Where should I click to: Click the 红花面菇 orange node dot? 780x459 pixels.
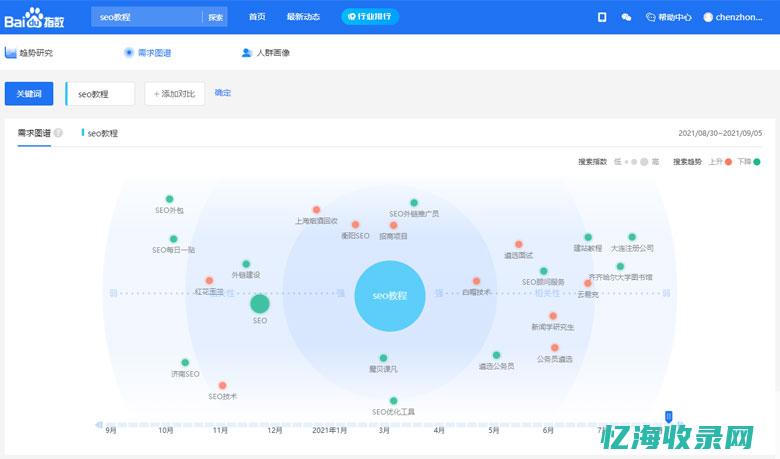tap(209, 280)
